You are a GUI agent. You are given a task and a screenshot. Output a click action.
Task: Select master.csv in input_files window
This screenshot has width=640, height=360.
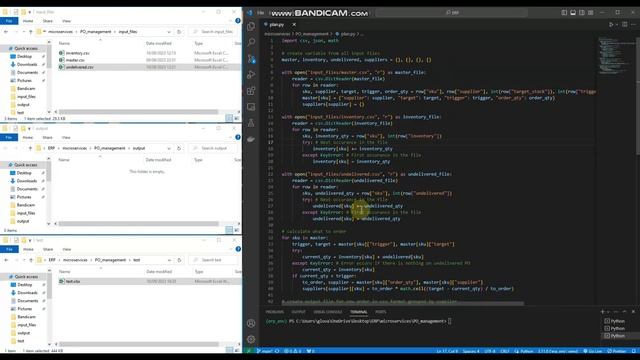point(75,60)
